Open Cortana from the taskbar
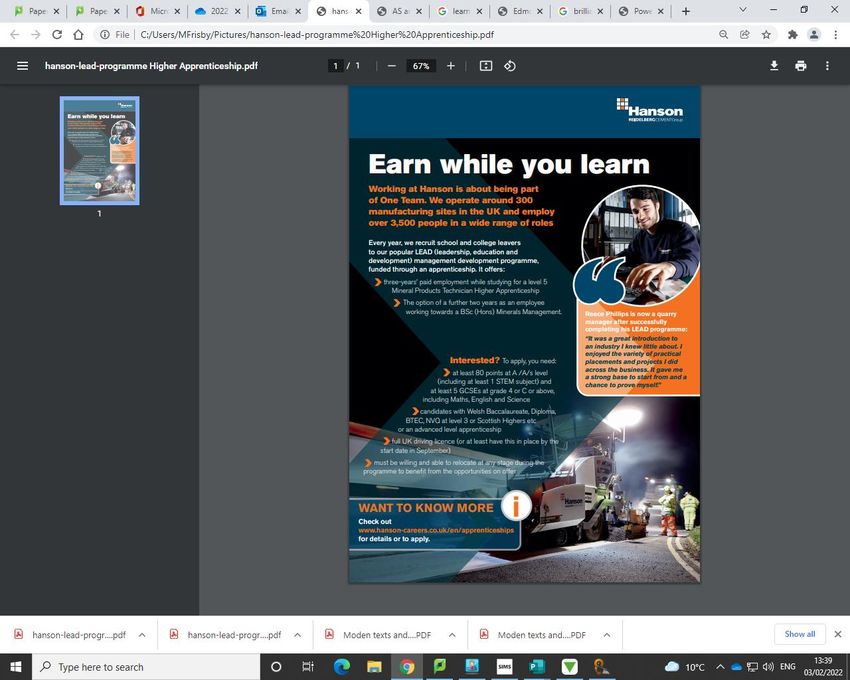This screenshot has width=850, height=680. [276, 667]
